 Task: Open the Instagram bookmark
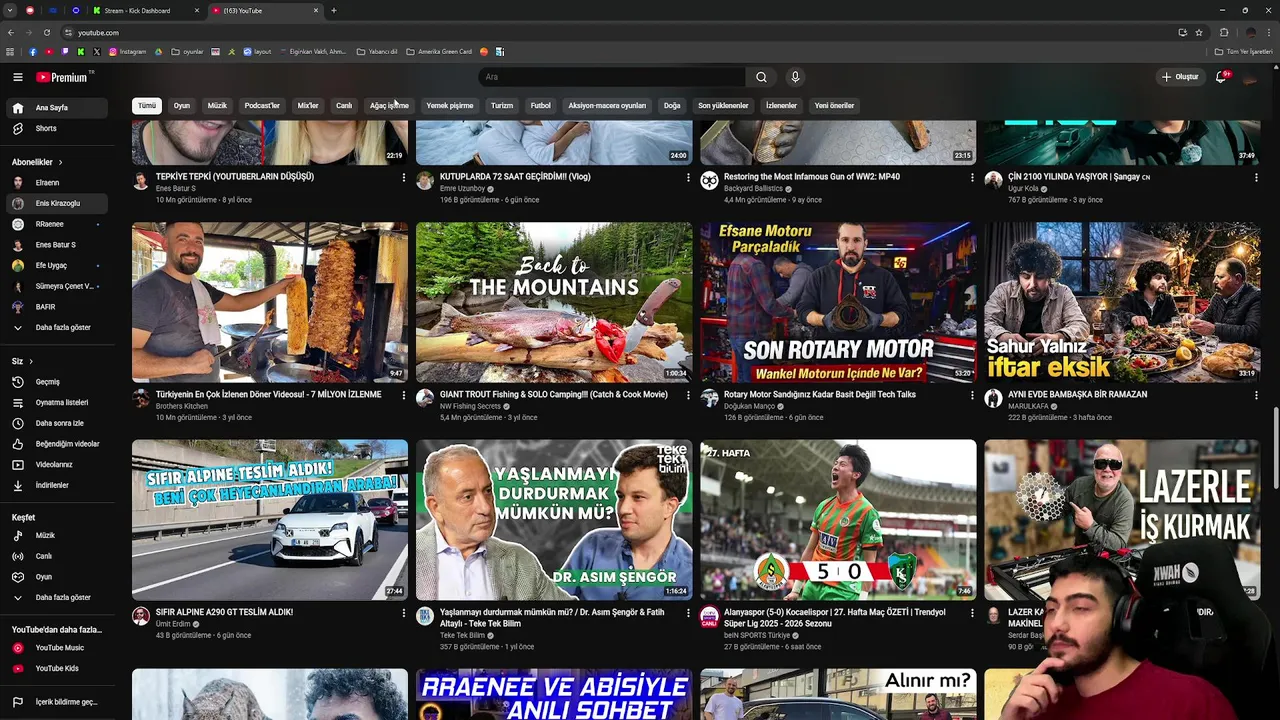coord(127,52)
